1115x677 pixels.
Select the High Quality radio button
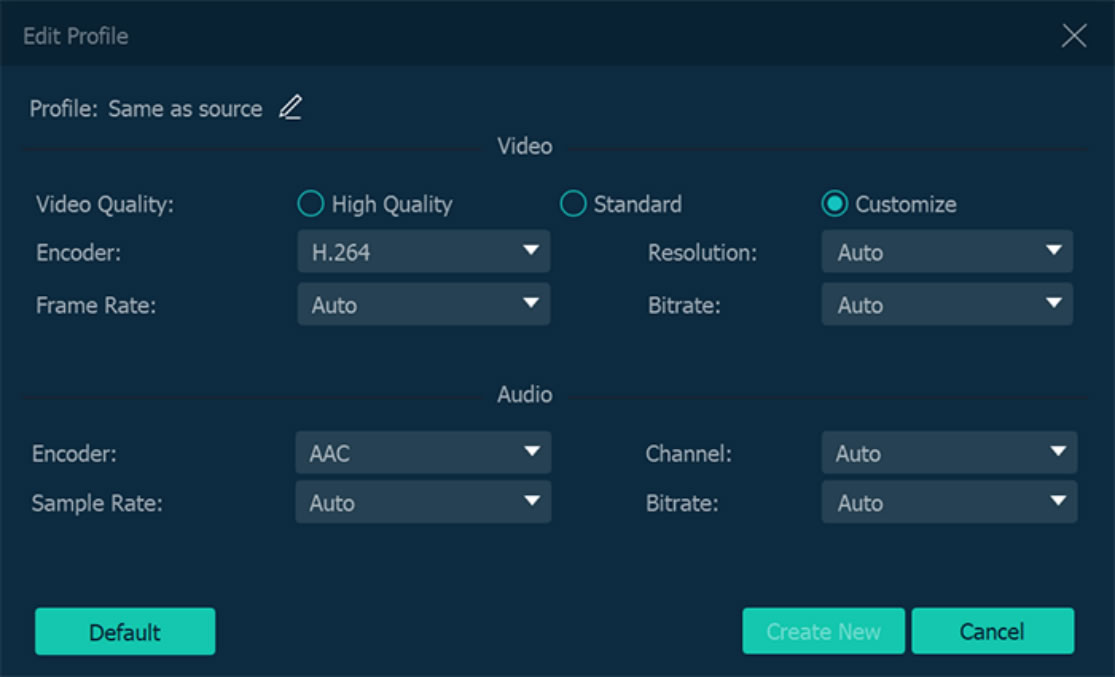pyautogui.click(x=310, y=204)
